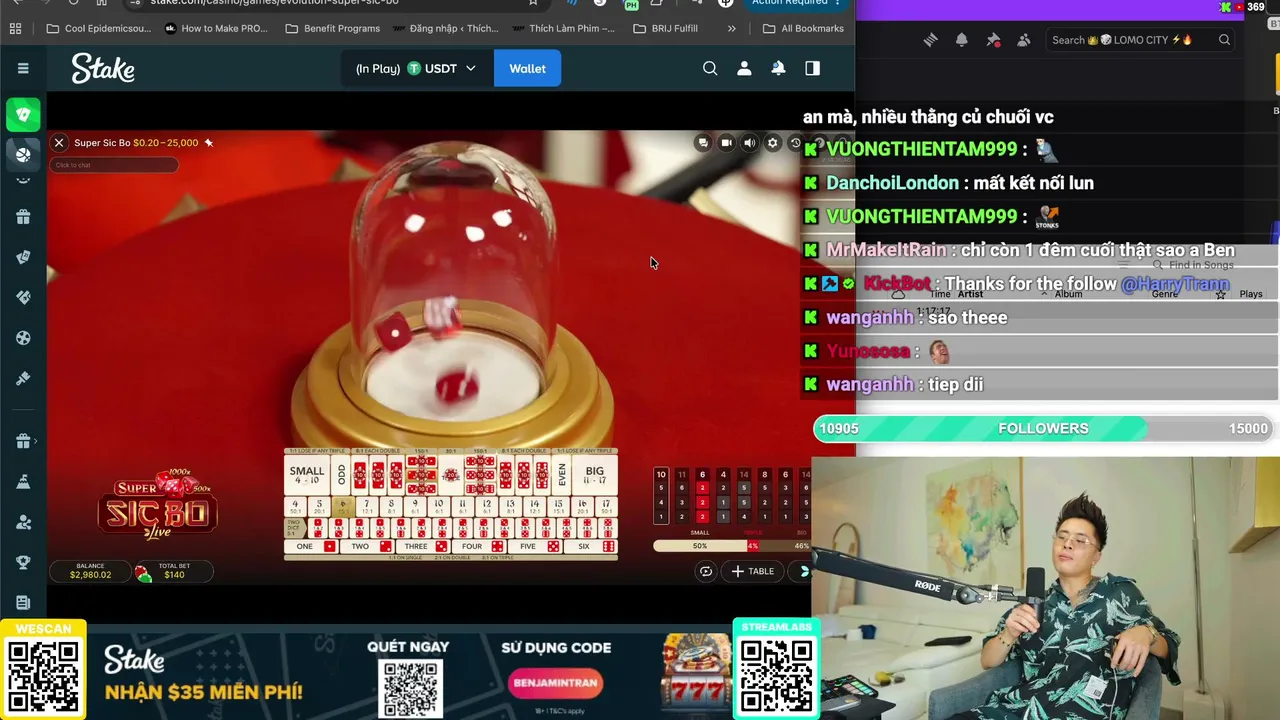Viewport: 1280px width, 720px height.
Task: Open the game chat bubble icon
Action: (x=703, y=143)
